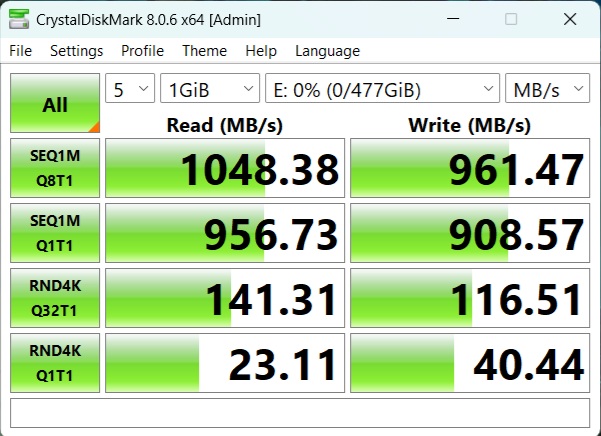The height and width of the screenshot is (436, 601).
Task: Start all benchmarks with the All button
Action: tap(55, 103)
